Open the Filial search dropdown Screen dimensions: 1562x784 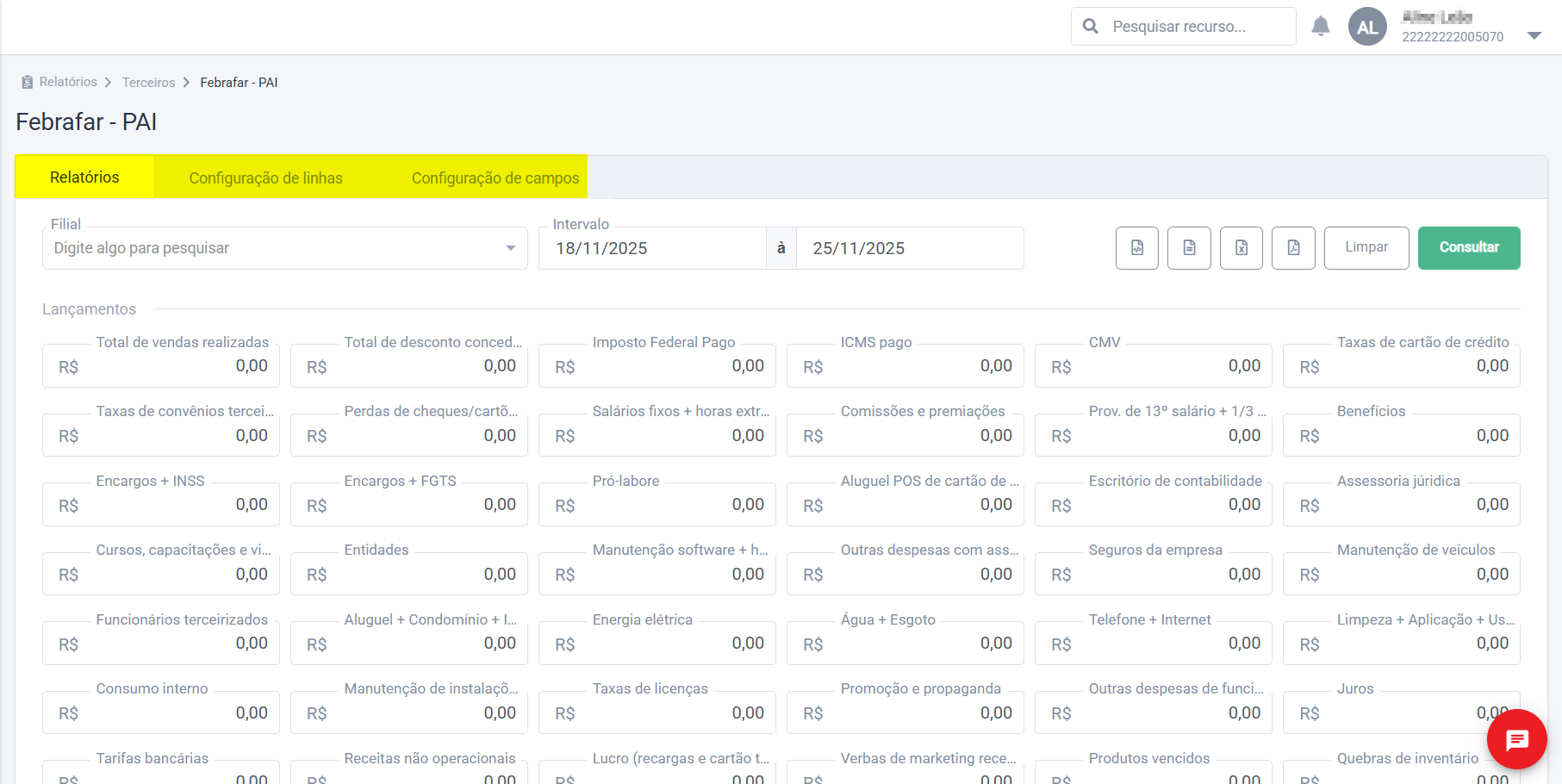[x=285, y=248]
